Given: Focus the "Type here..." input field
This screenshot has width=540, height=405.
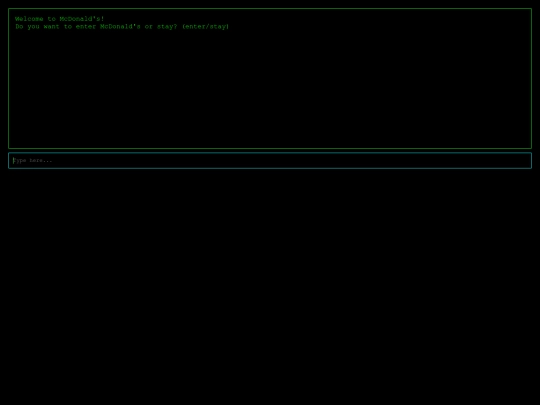Looking at the screenshot, I should pyautogui.click(x=270, y=160).
